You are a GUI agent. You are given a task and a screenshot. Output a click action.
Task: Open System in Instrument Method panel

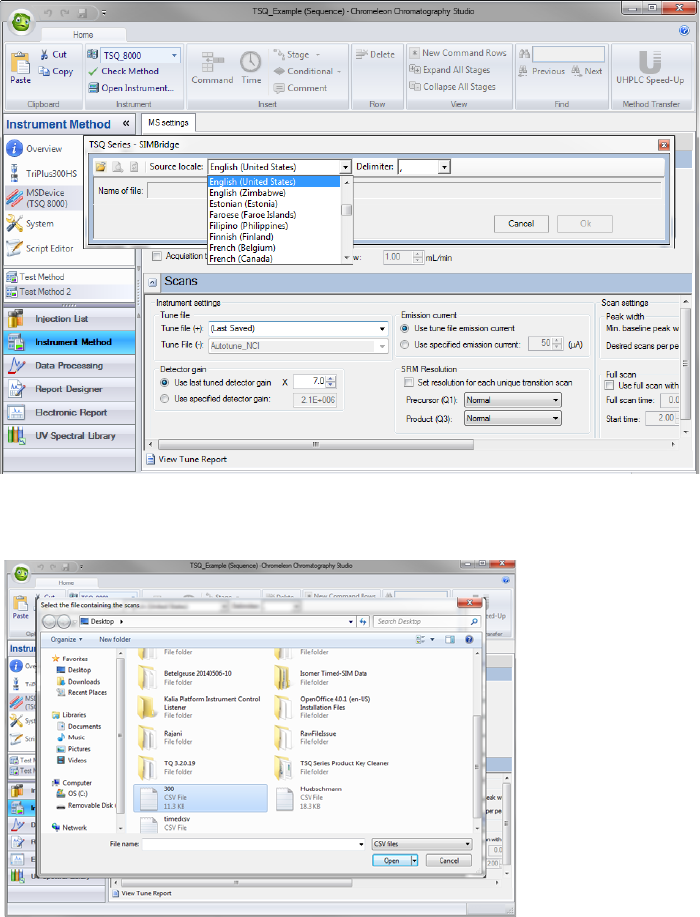30,223
